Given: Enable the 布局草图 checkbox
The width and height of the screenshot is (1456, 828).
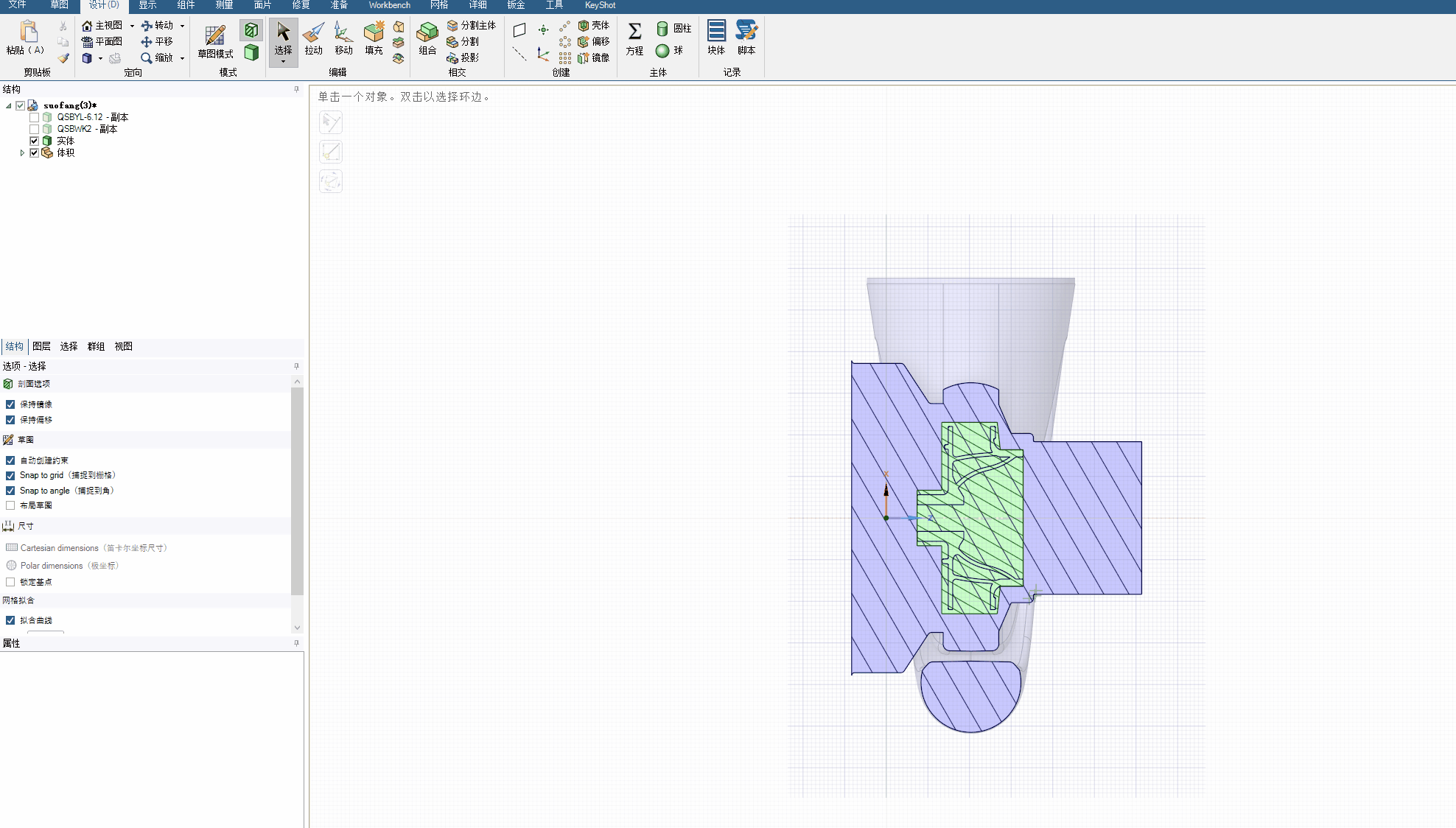Looking at the screenshot, I should pyautogui.click(x=10, y=505).
